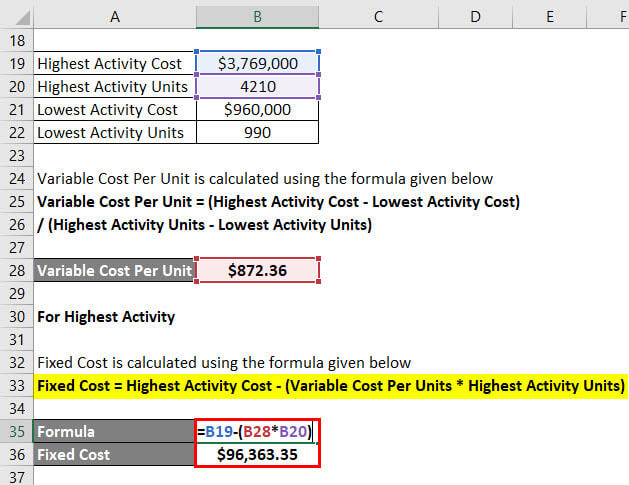Click 'Variable Cost Per Unit is calculated' text
629x485 pixels.
(265, 179)
